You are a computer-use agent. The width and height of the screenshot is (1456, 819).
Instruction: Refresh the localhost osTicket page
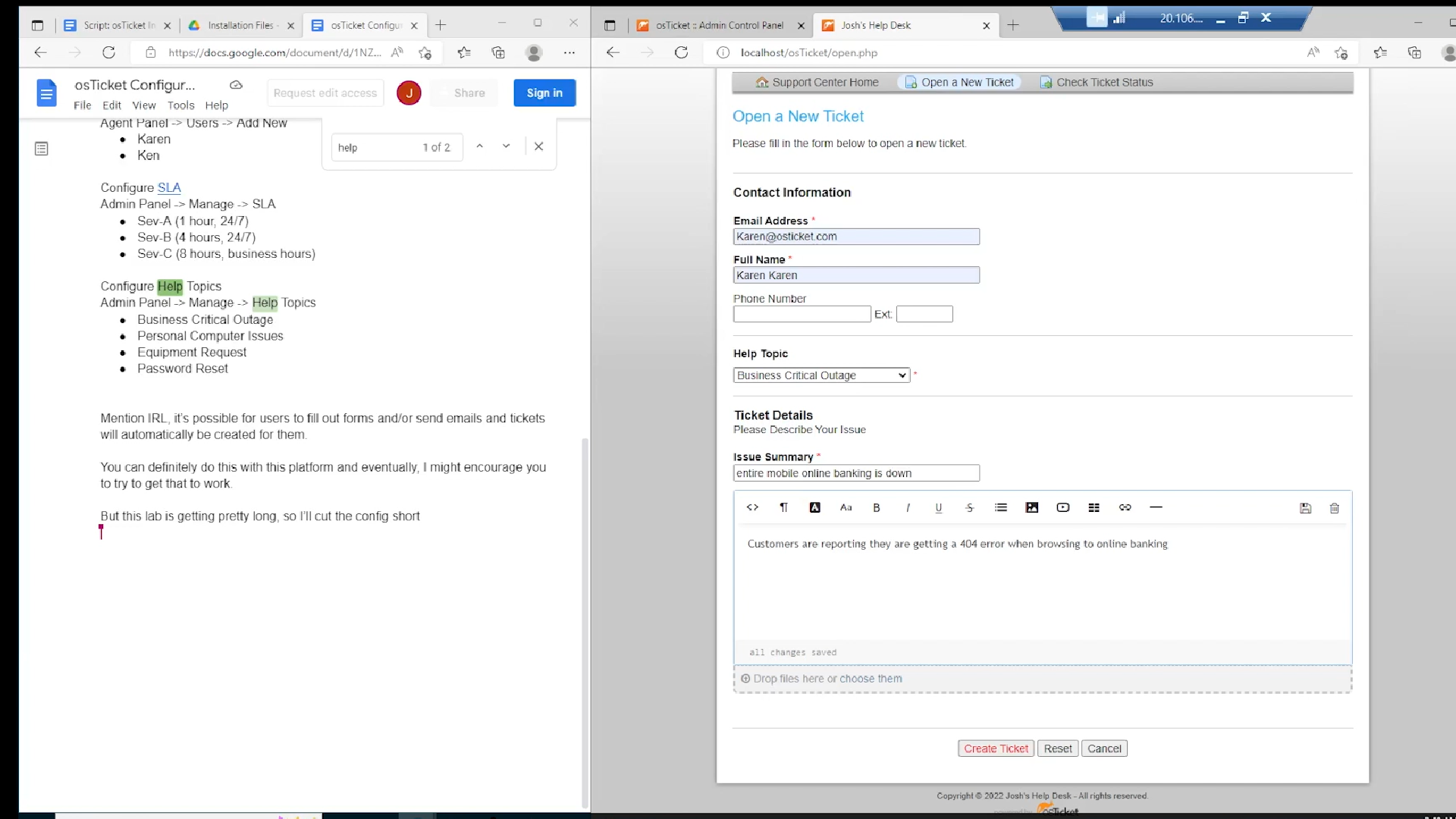[681, 52]
